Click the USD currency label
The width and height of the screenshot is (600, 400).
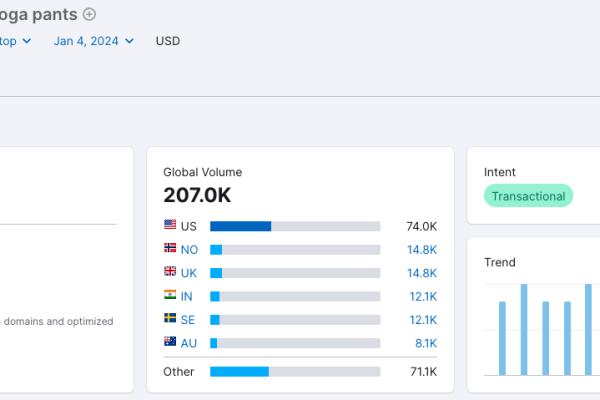(x=168, y=41)
